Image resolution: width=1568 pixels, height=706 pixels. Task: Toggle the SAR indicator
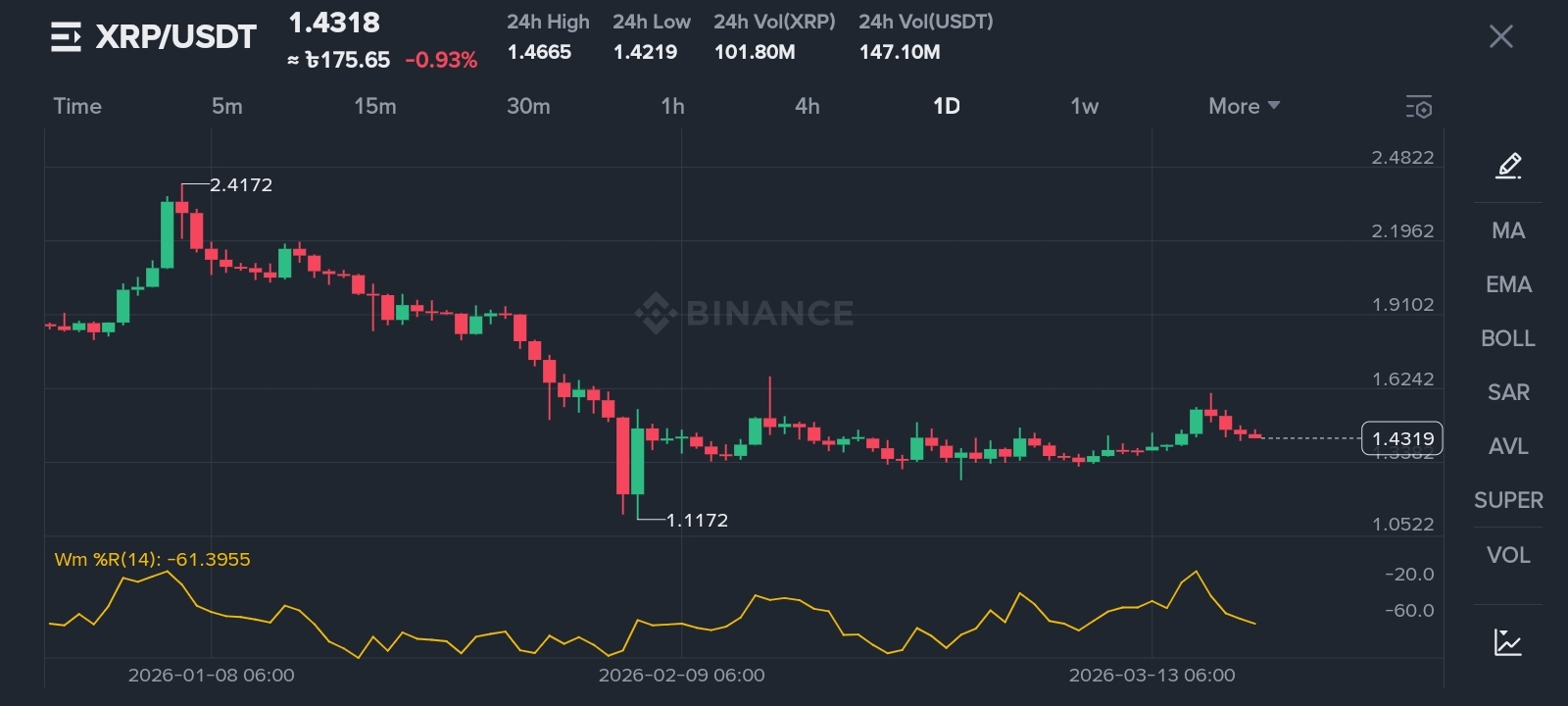pos(1508,392)
